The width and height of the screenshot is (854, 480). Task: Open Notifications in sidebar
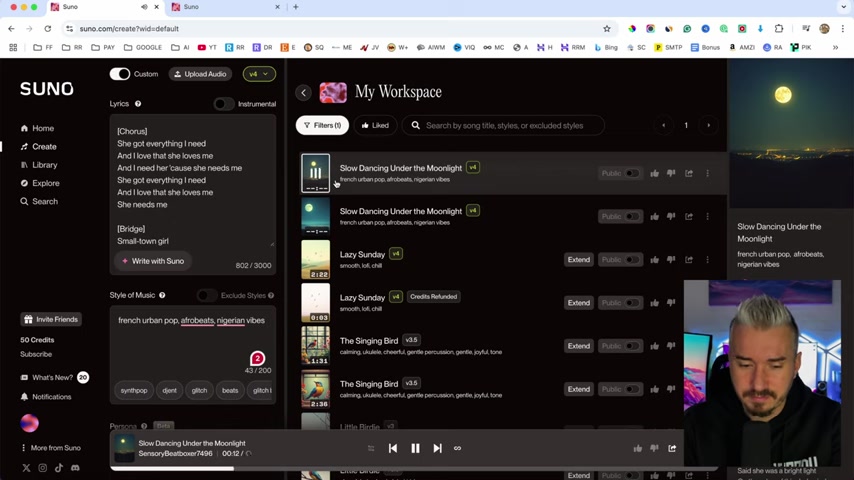[x=46, y=397]
